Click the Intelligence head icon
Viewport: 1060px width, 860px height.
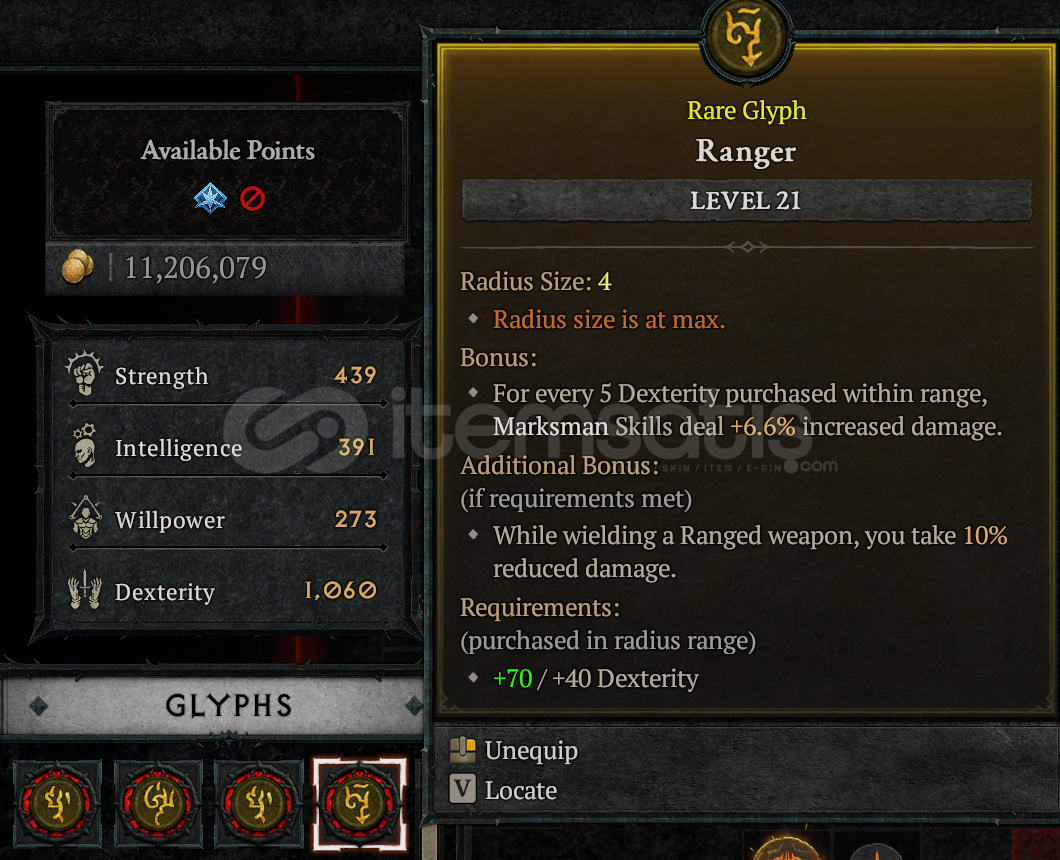pos(85,446)
